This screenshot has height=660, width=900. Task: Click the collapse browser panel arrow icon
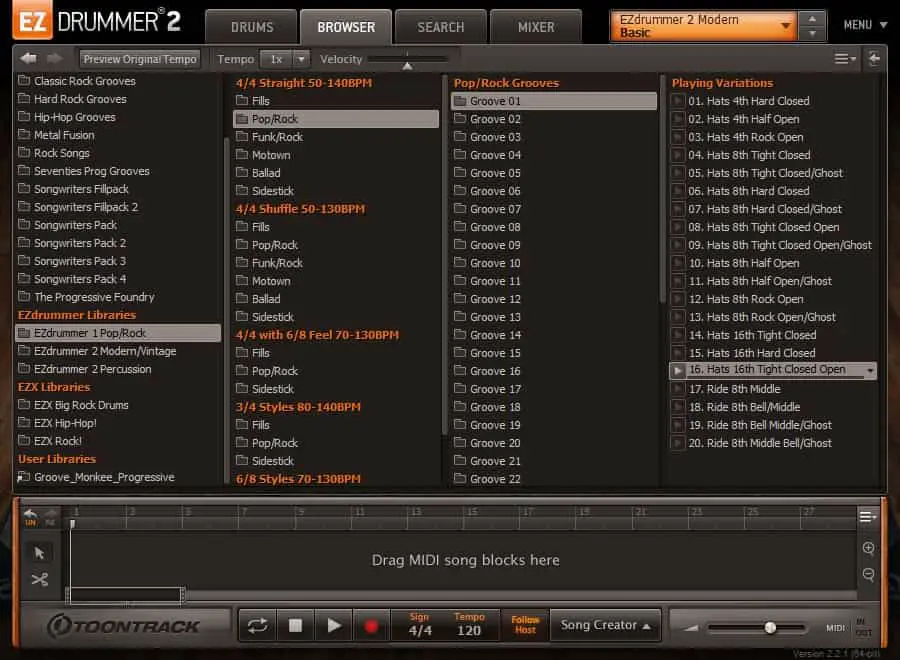point(874,59)
